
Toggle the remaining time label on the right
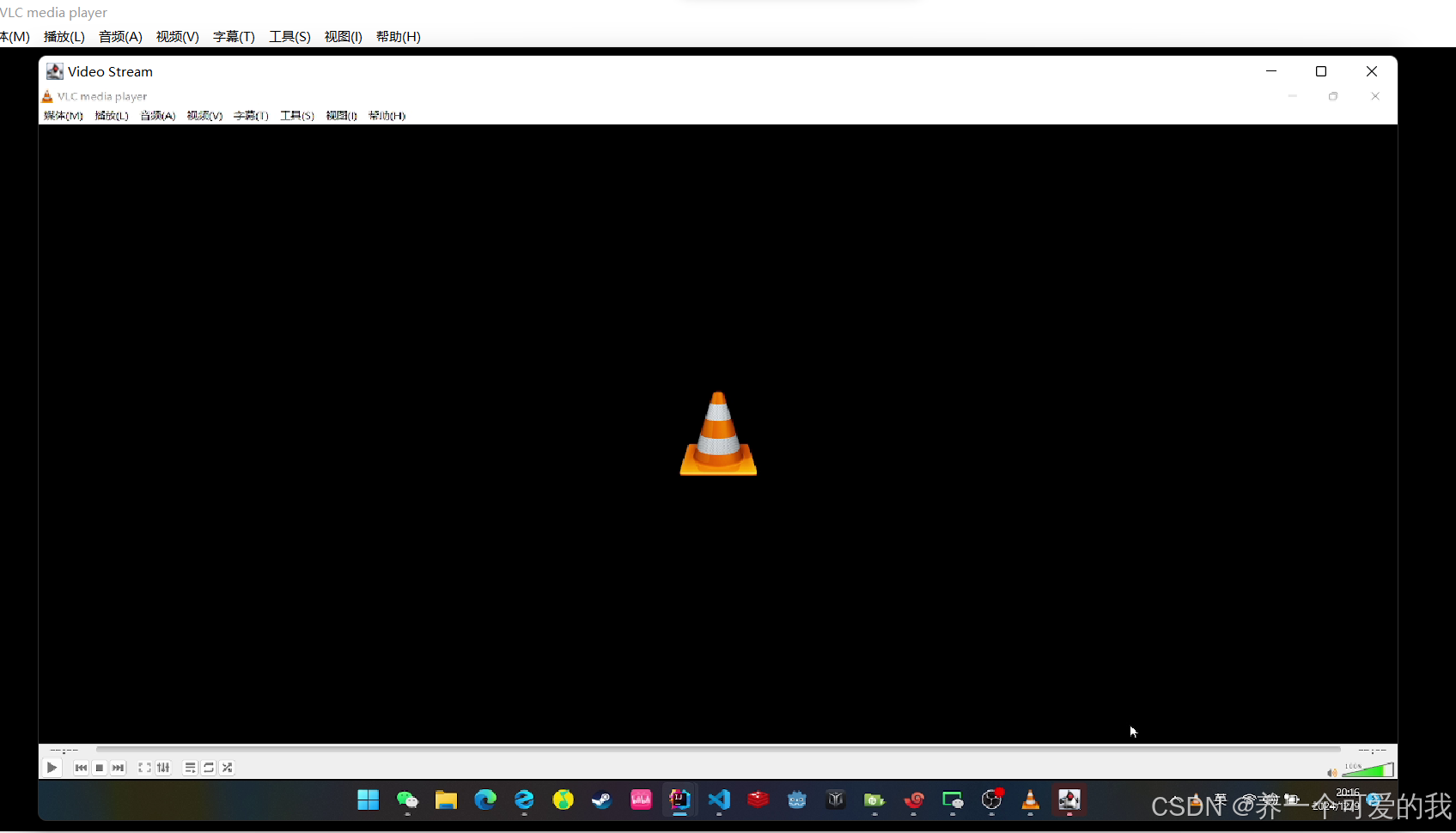point(1372,751)
